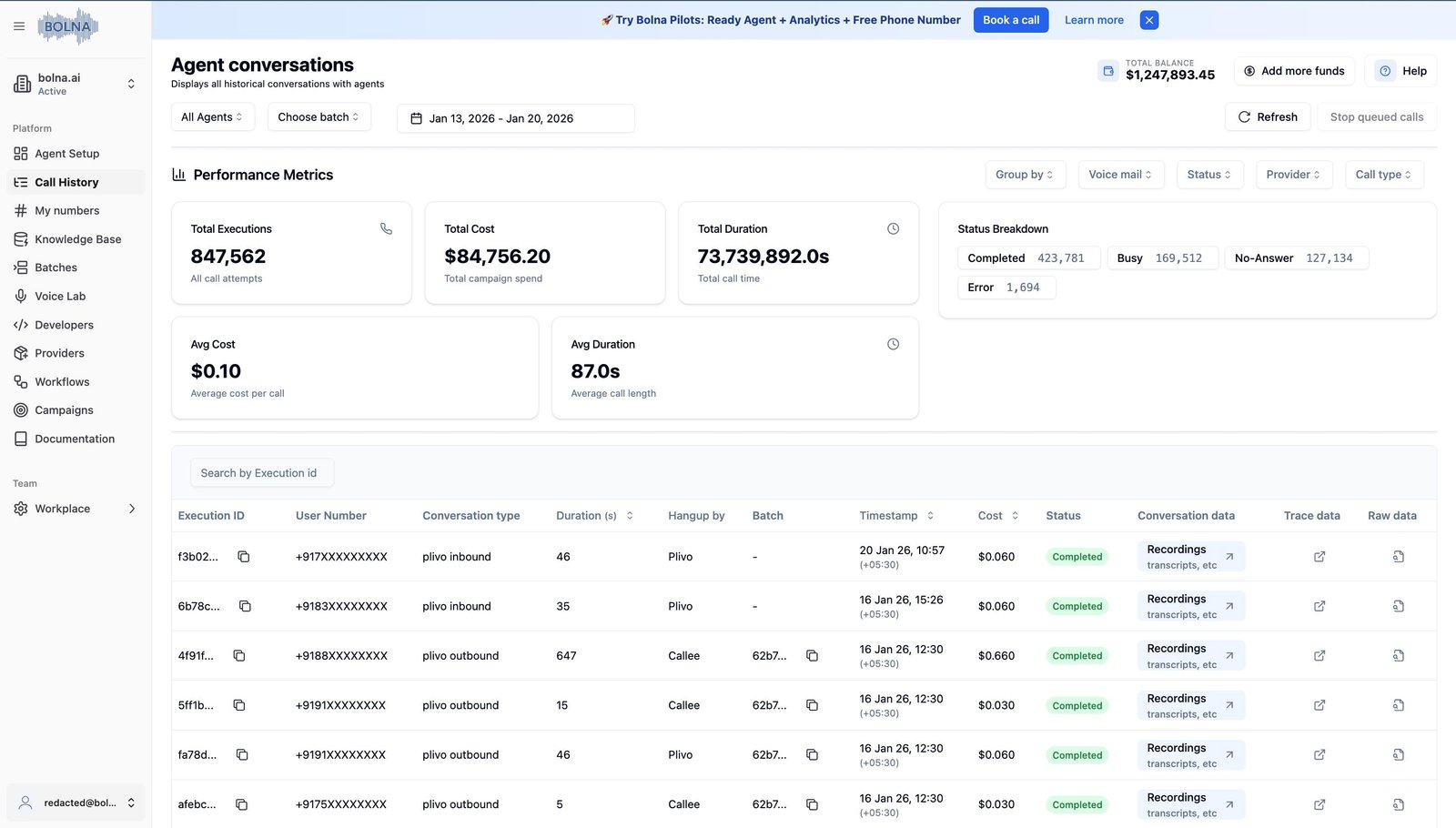Toggle the Timestamp column sort order
Viewport: 1456px width, 828px height.
tap(930, 515)
